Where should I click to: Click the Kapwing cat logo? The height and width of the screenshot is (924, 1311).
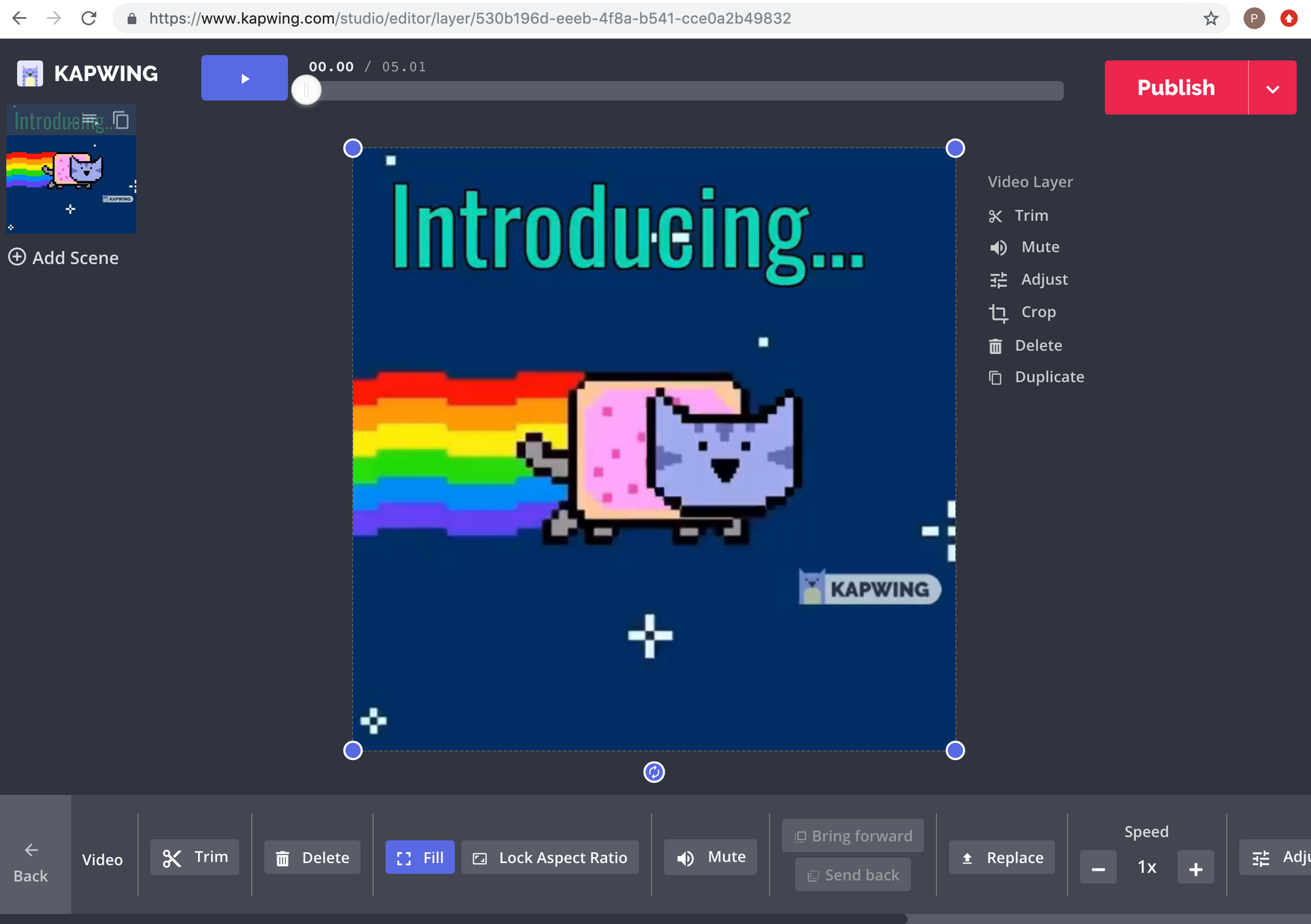point(30,73)
